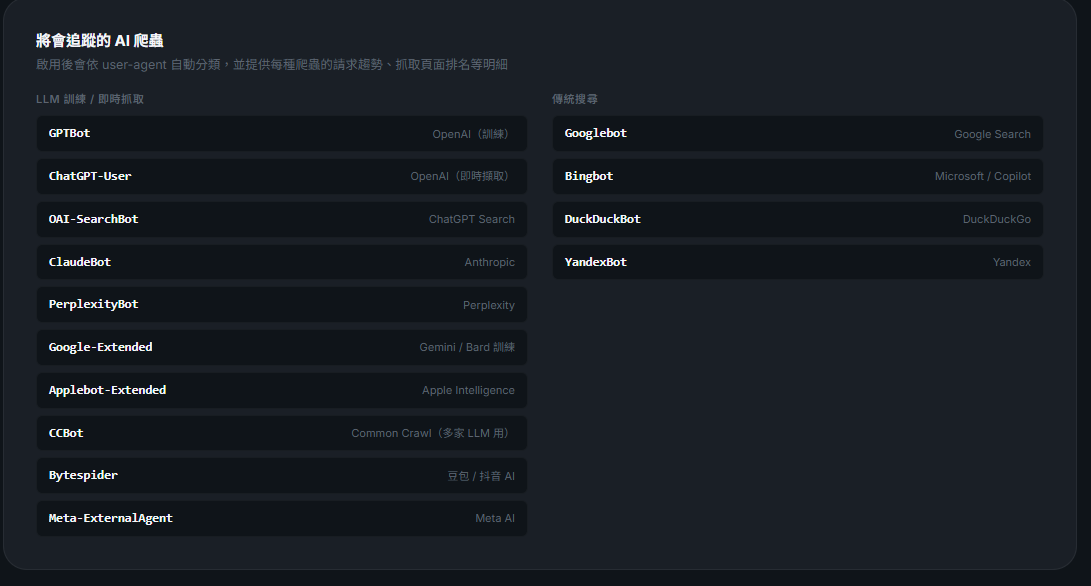Image resolution: width=1091 pixels, height=586 pixels.
Task: Click the DuckDuckBot crawler name
Action: [603, 219]
